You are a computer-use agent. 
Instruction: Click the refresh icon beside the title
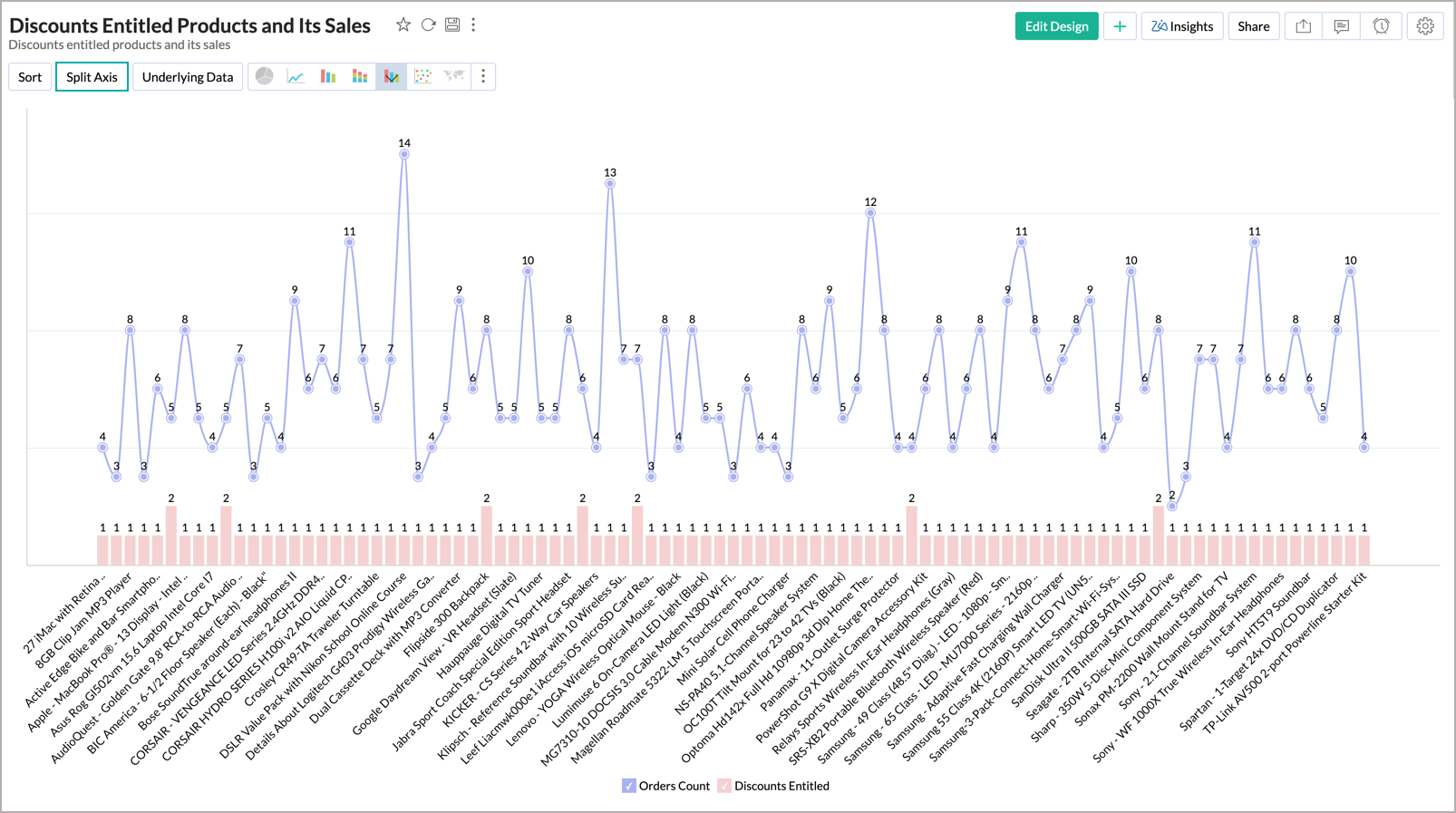428,25
